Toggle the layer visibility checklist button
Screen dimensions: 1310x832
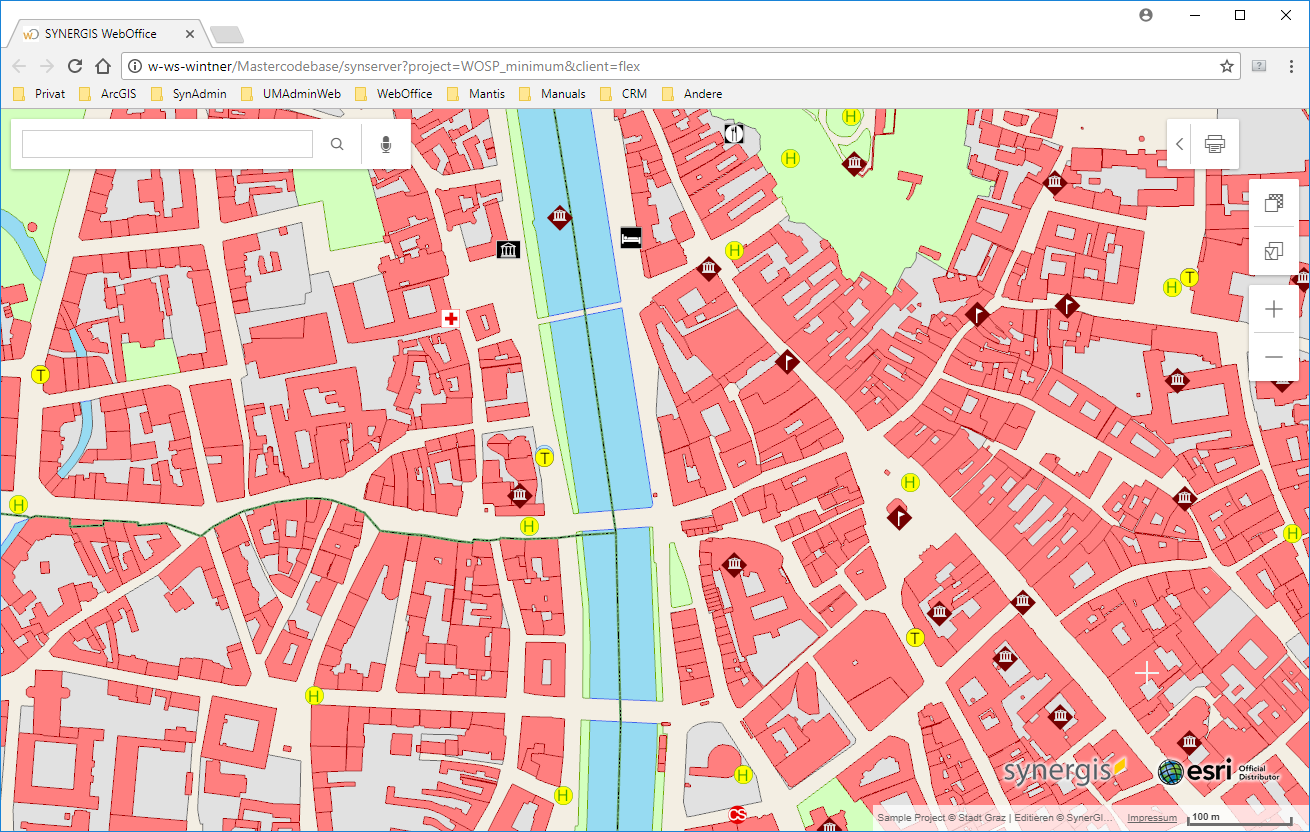coord(1274,251)
